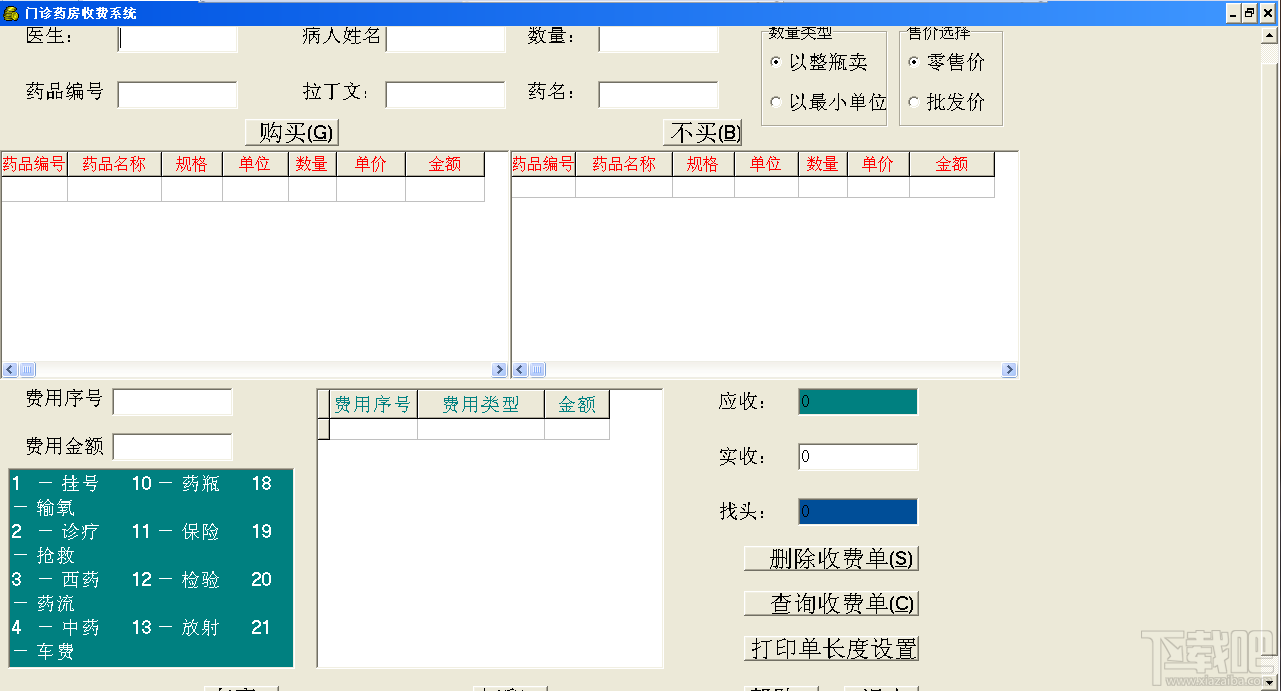This screenshot has width=1281, height=691.
Task: Select the 以最小单位 radio button
Action: coord(776,101)
